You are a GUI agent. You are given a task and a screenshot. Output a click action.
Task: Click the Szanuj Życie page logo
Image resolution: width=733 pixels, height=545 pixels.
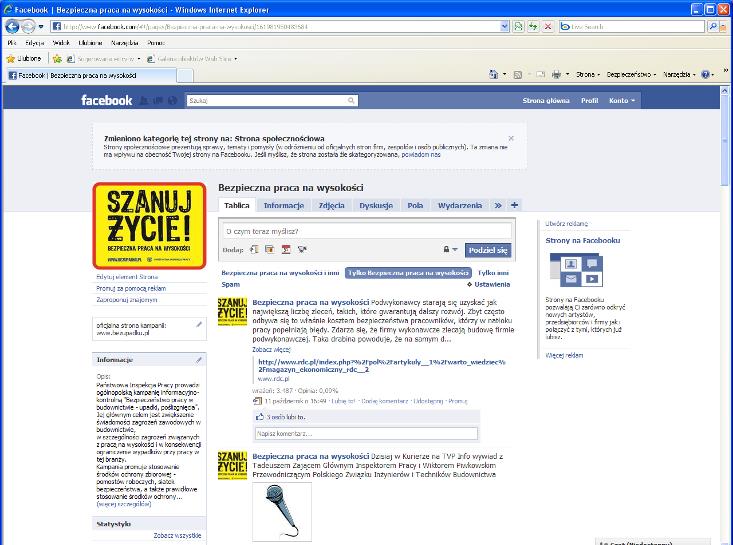[150, 226]
